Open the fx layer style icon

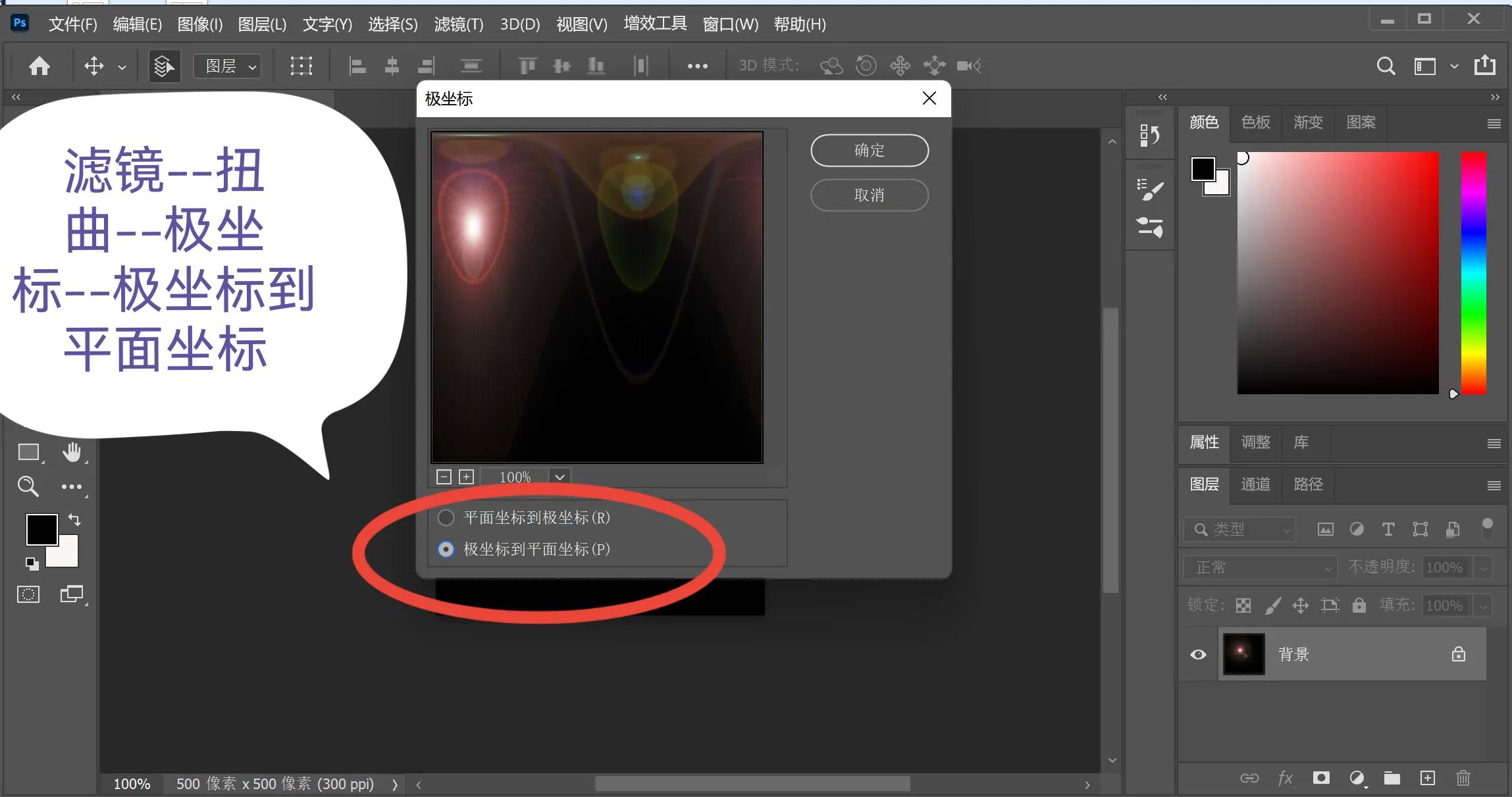point(1285,778)
